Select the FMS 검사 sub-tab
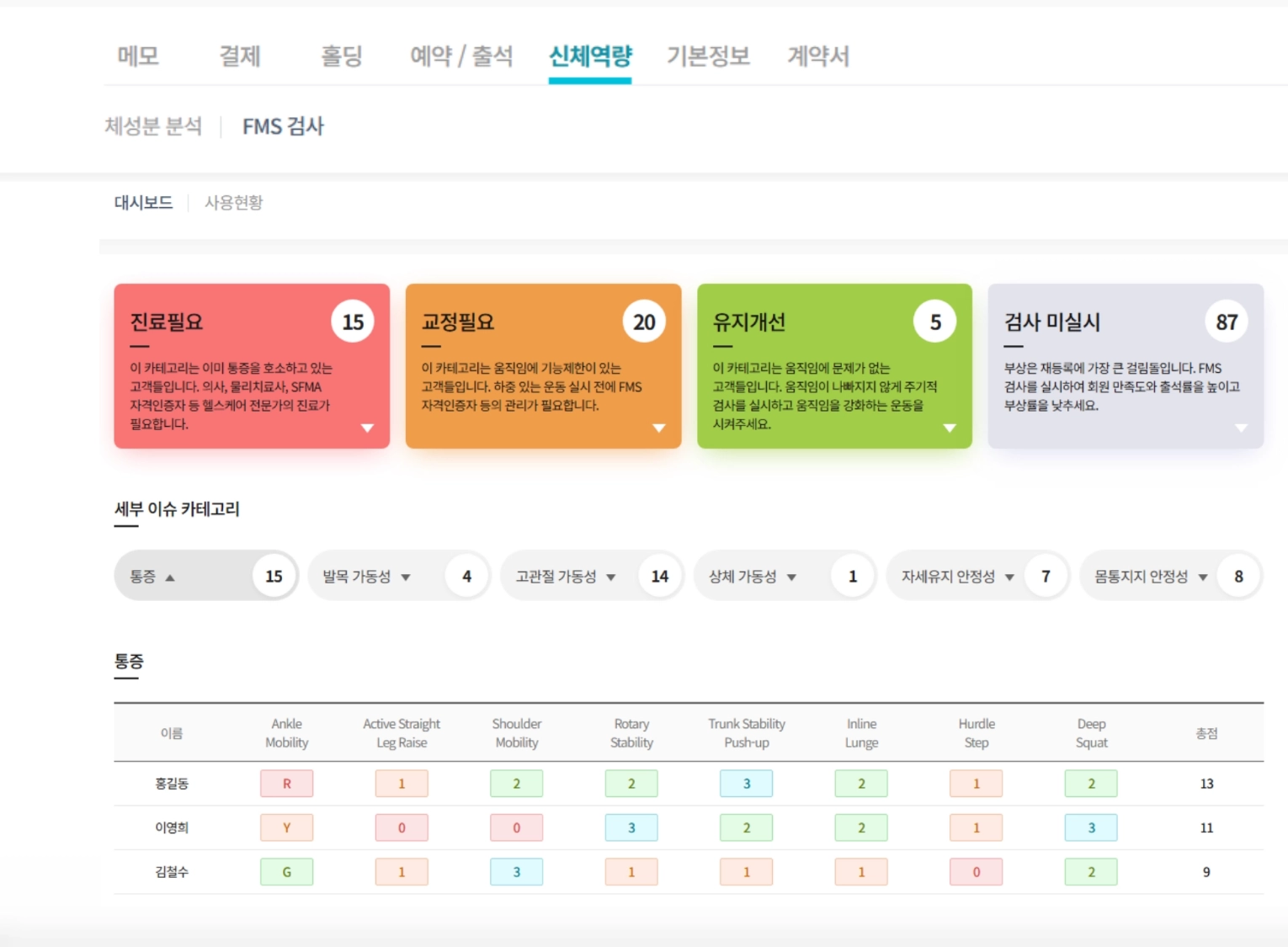1288x947 pixels. point(283,126)
